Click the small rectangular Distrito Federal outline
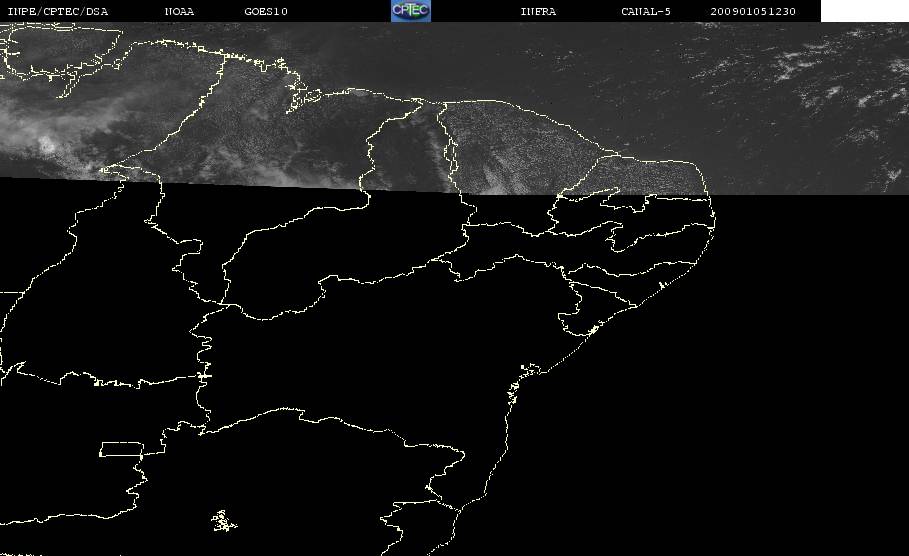The width and height of the screenshot is (909, 556). point(121,449)
